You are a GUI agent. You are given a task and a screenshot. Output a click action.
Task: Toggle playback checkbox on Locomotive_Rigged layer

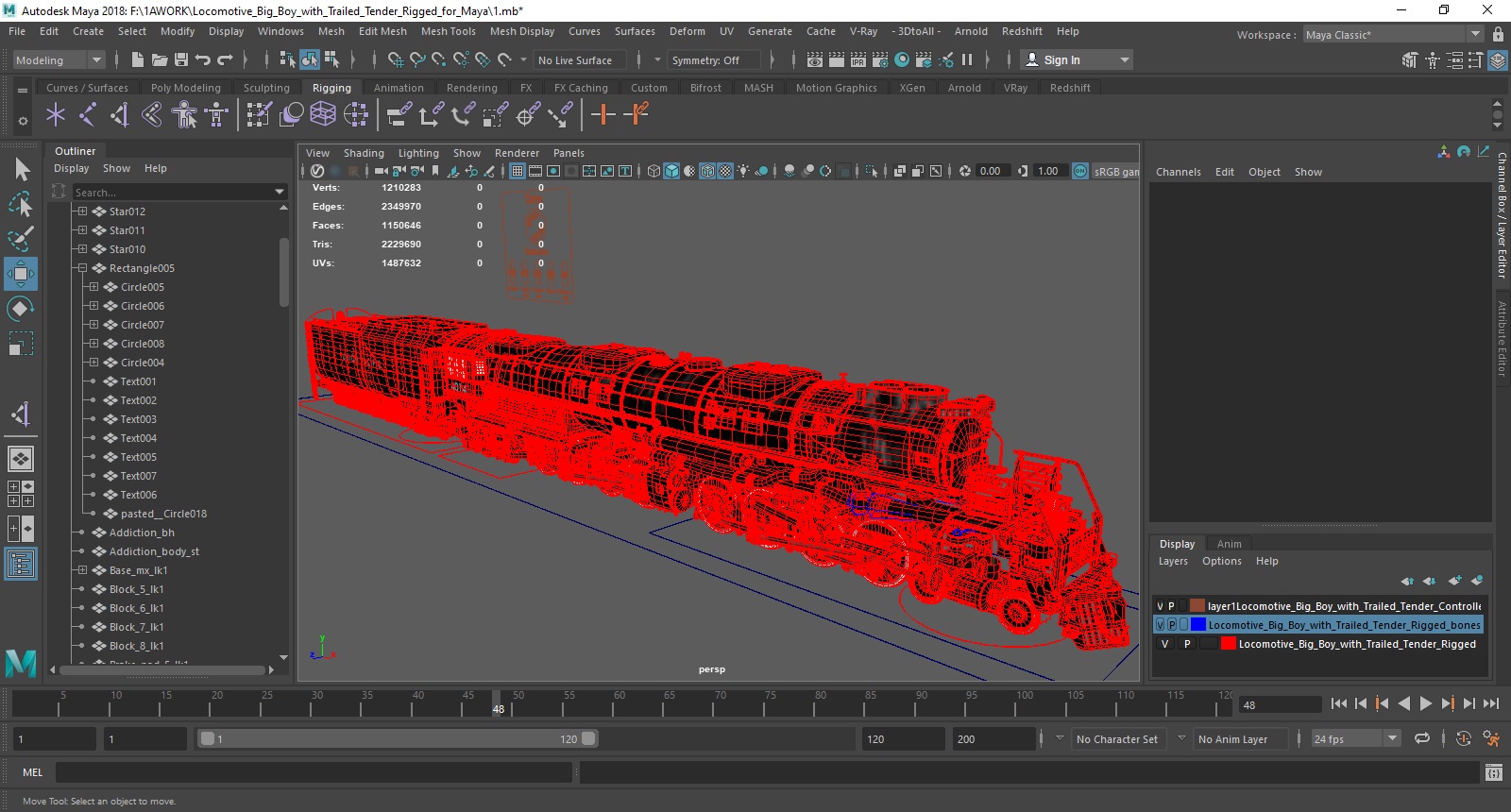pyautogui.click(x=1187, y=644)
